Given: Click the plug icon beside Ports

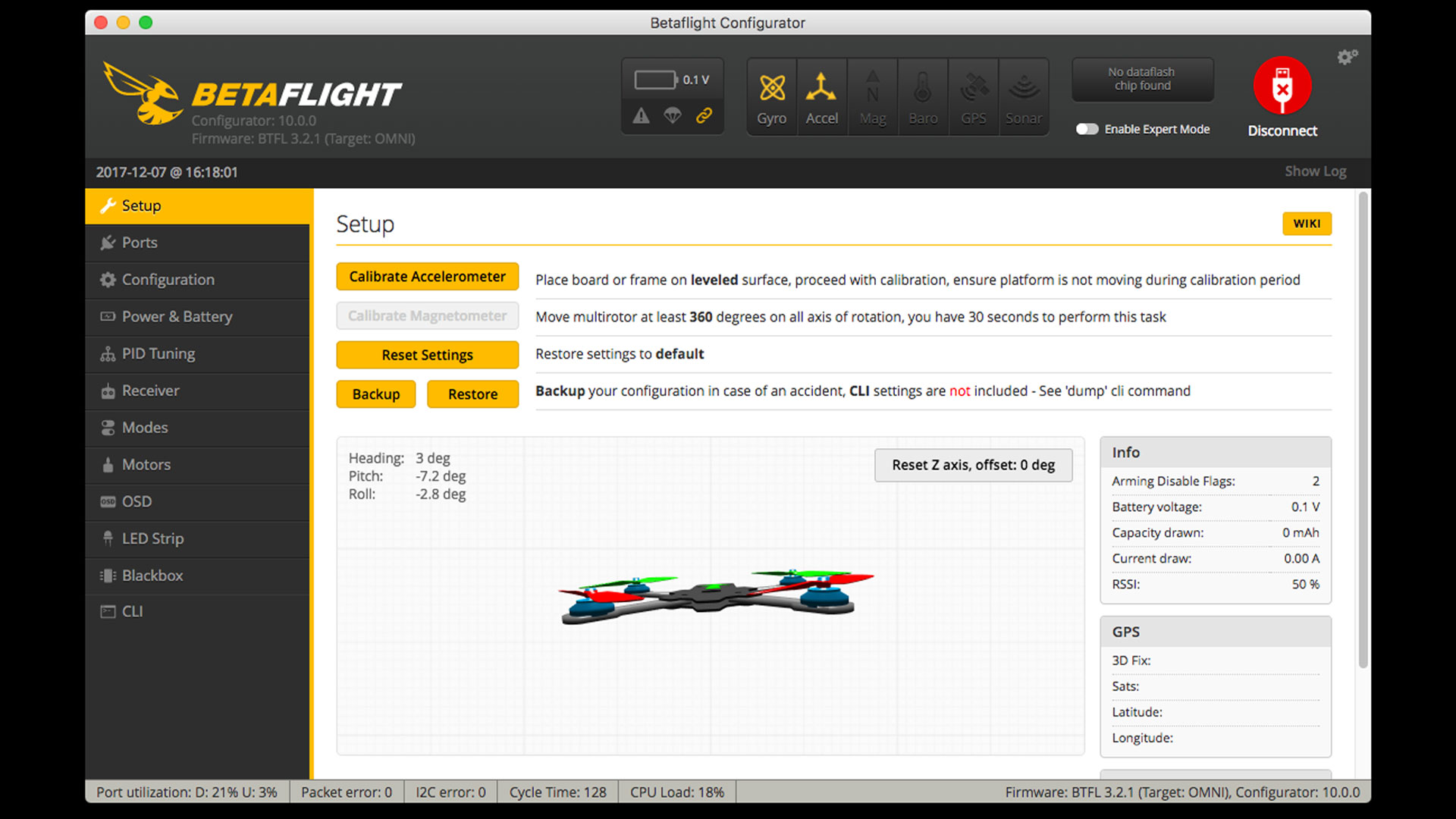Looking at the screenshot, I should 108,243.
